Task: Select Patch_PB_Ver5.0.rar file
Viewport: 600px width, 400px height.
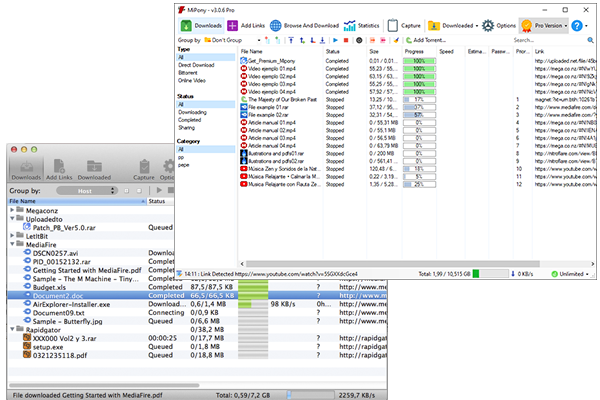Action: (64, 227)
